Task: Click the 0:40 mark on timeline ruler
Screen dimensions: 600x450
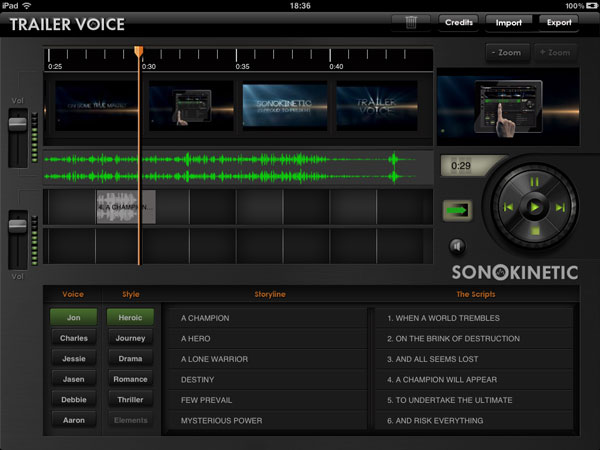Action: tap(336, 66)
